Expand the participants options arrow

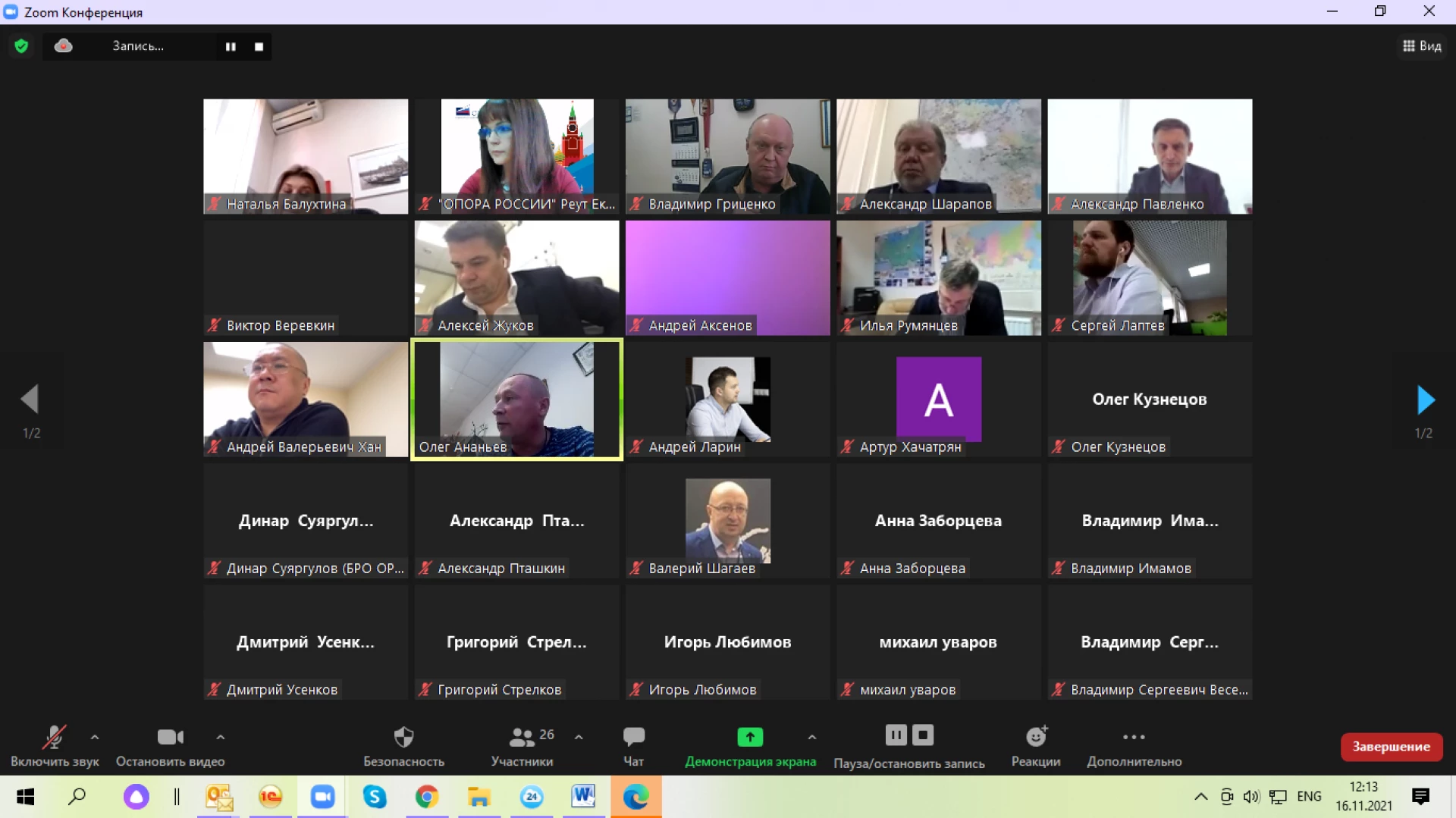579,737
